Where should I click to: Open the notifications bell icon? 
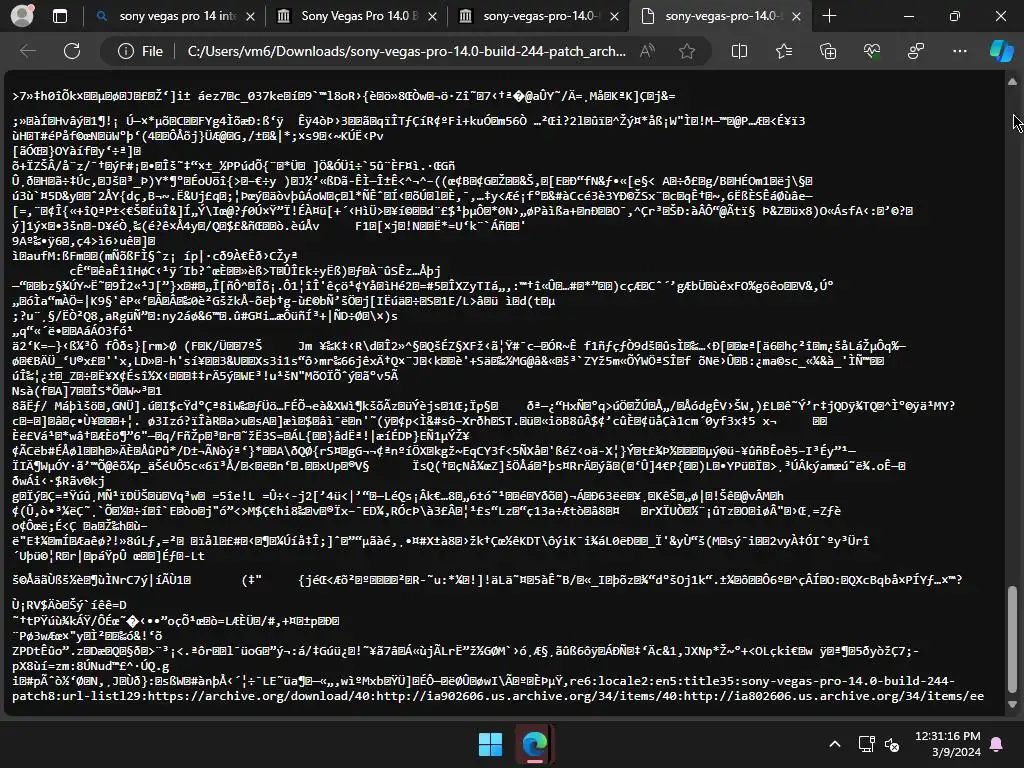pos(997,744)
